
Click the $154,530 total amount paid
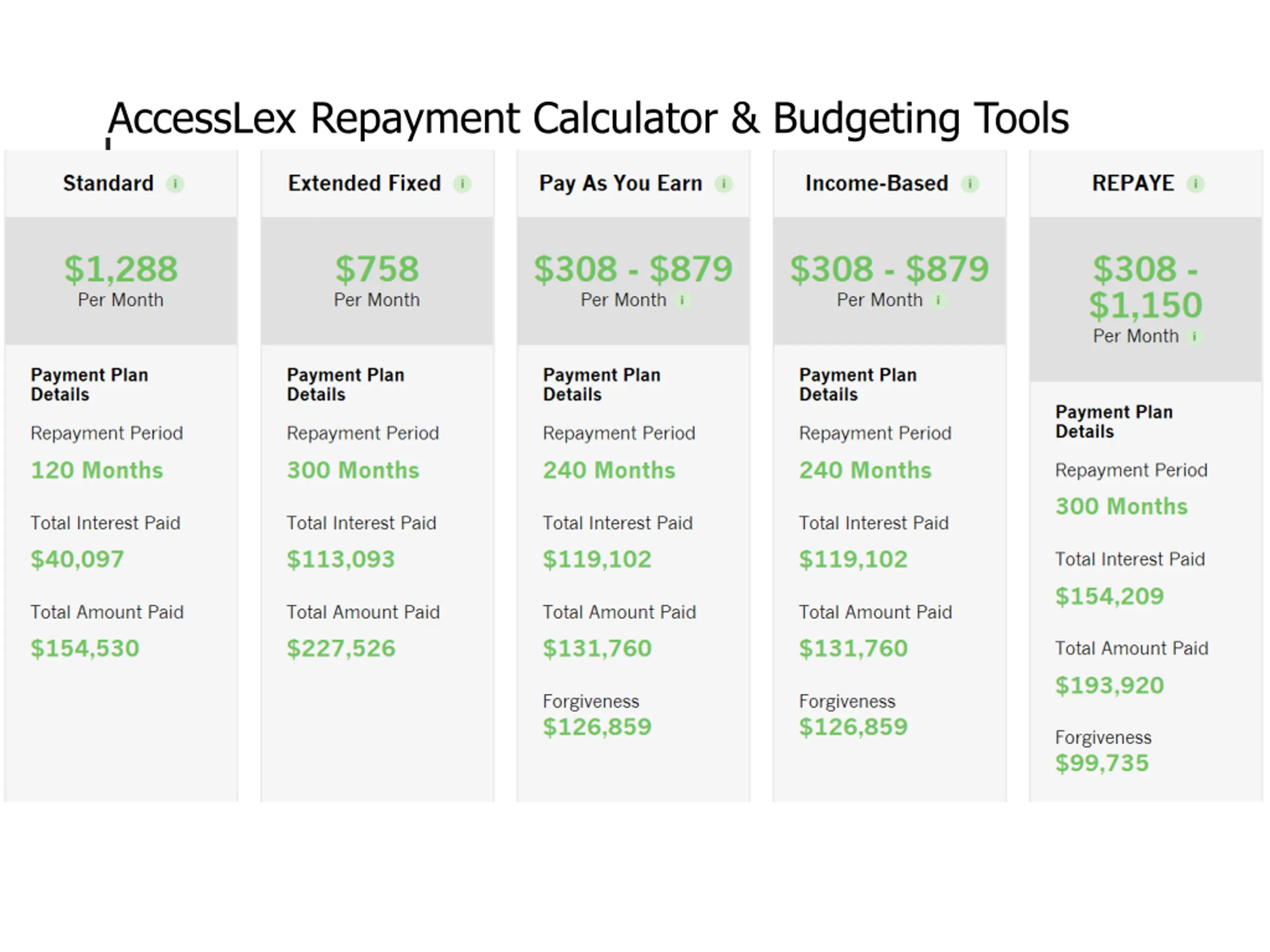click(85, 649)
